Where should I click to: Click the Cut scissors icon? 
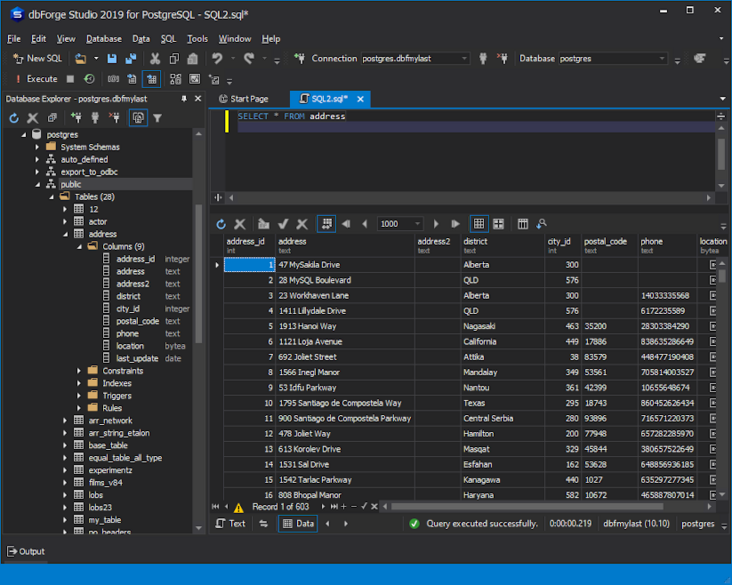(156, 59)
